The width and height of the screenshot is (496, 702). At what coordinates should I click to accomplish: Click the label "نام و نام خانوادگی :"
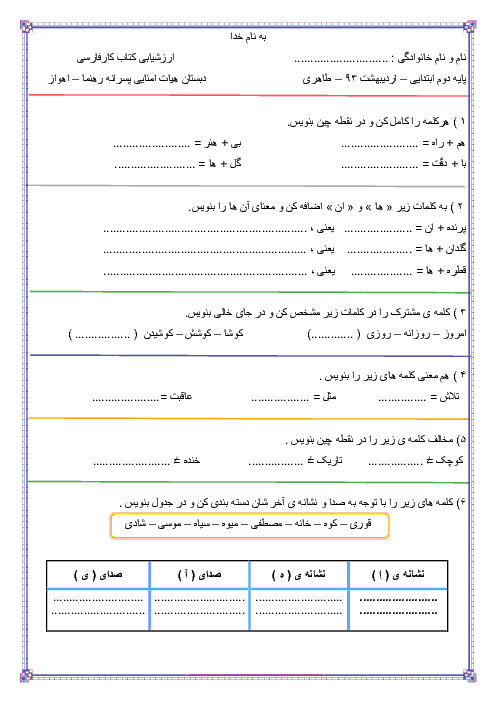[429, 58]
